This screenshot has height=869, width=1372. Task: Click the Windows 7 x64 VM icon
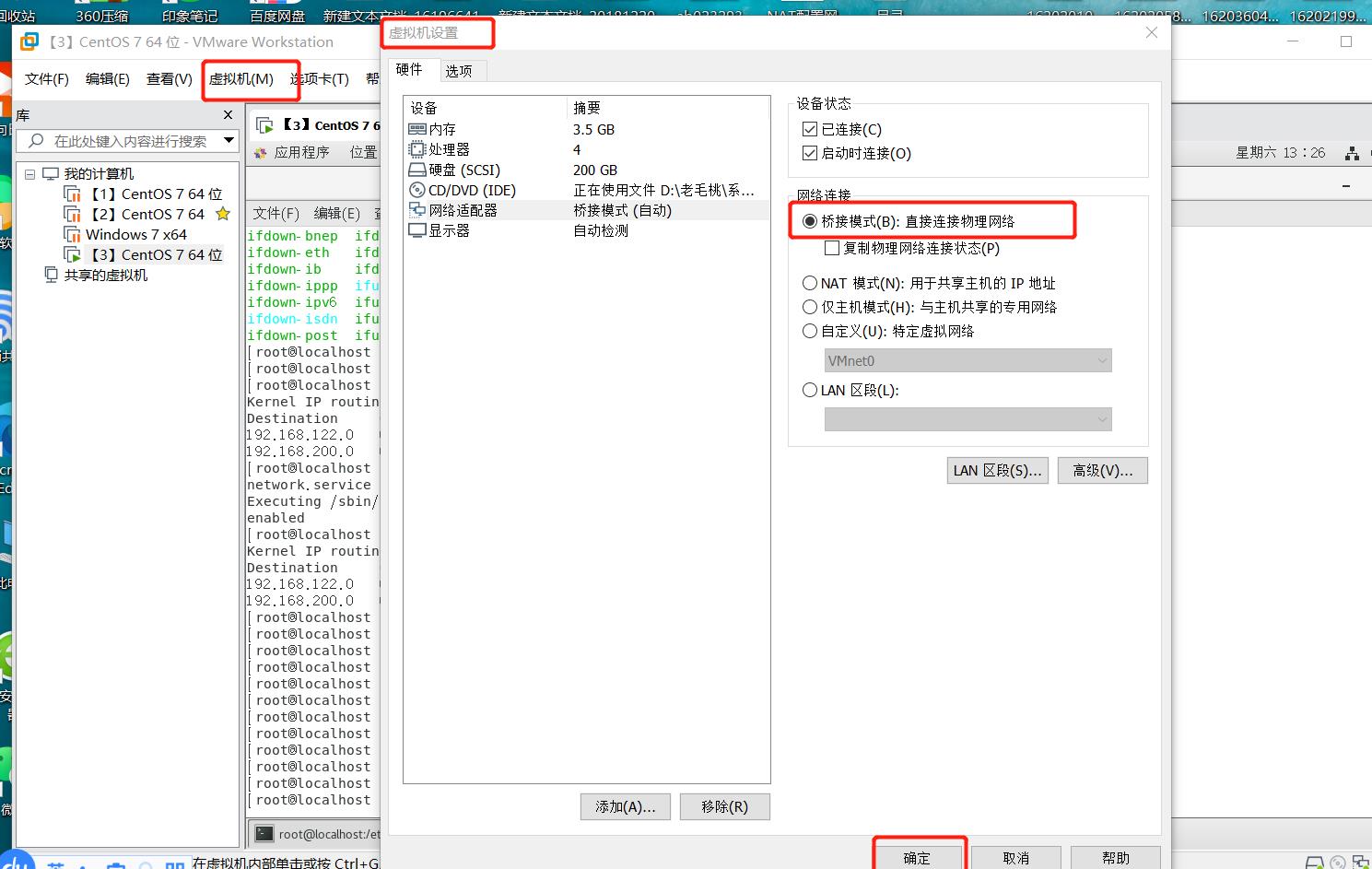pyautogui.click(x=72, y=234)
